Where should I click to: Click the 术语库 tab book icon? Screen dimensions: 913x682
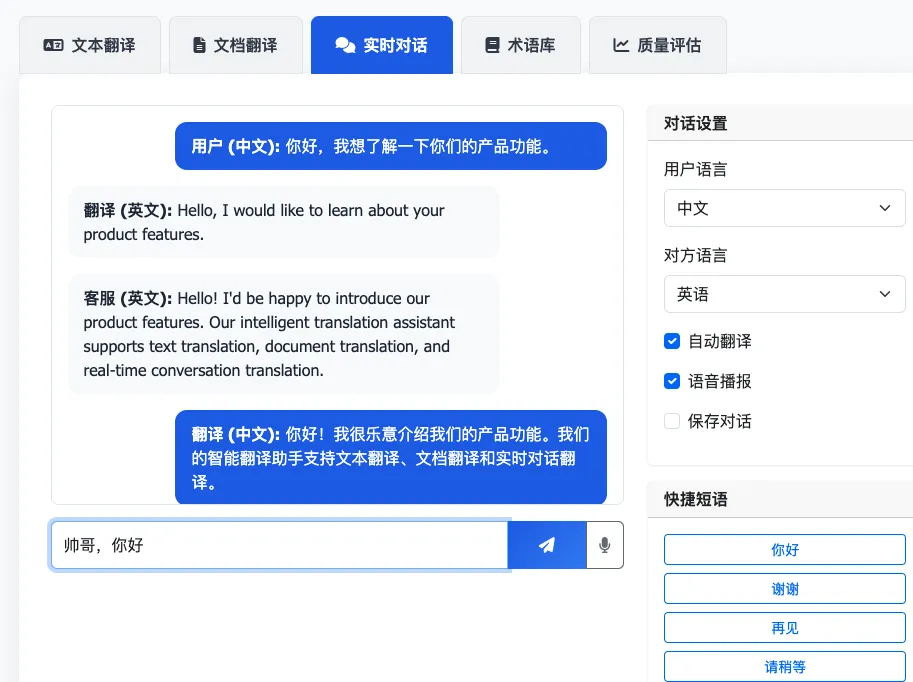pos(491,45)
